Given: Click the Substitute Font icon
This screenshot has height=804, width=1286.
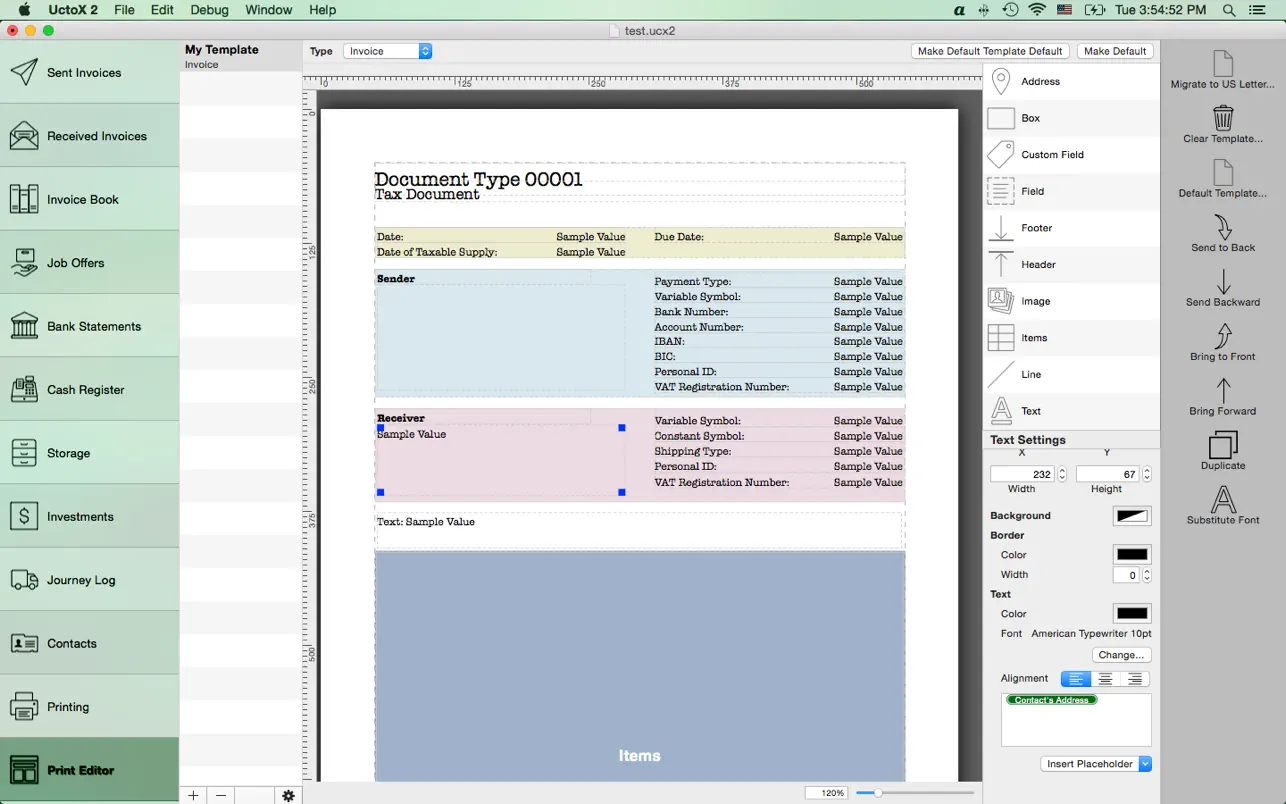Looking at the screenshot, I should [1222, 499].
